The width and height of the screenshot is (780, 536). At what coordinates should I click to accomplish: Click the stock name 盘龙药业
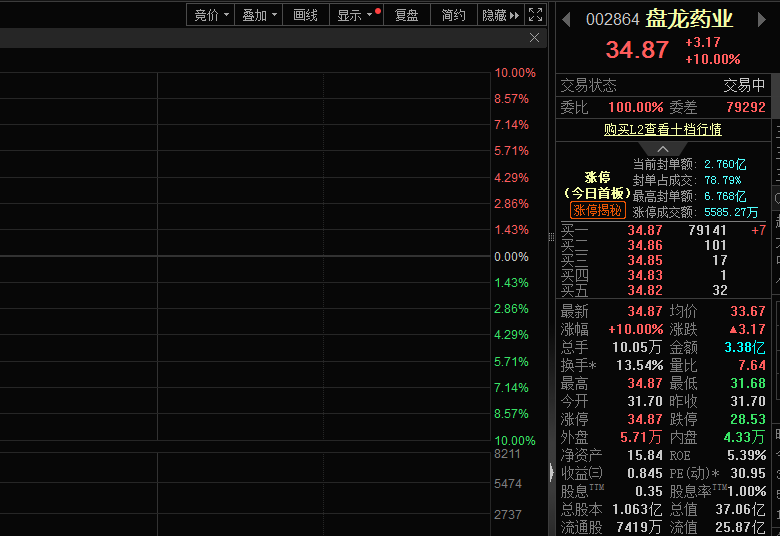(x=689, y=19)
